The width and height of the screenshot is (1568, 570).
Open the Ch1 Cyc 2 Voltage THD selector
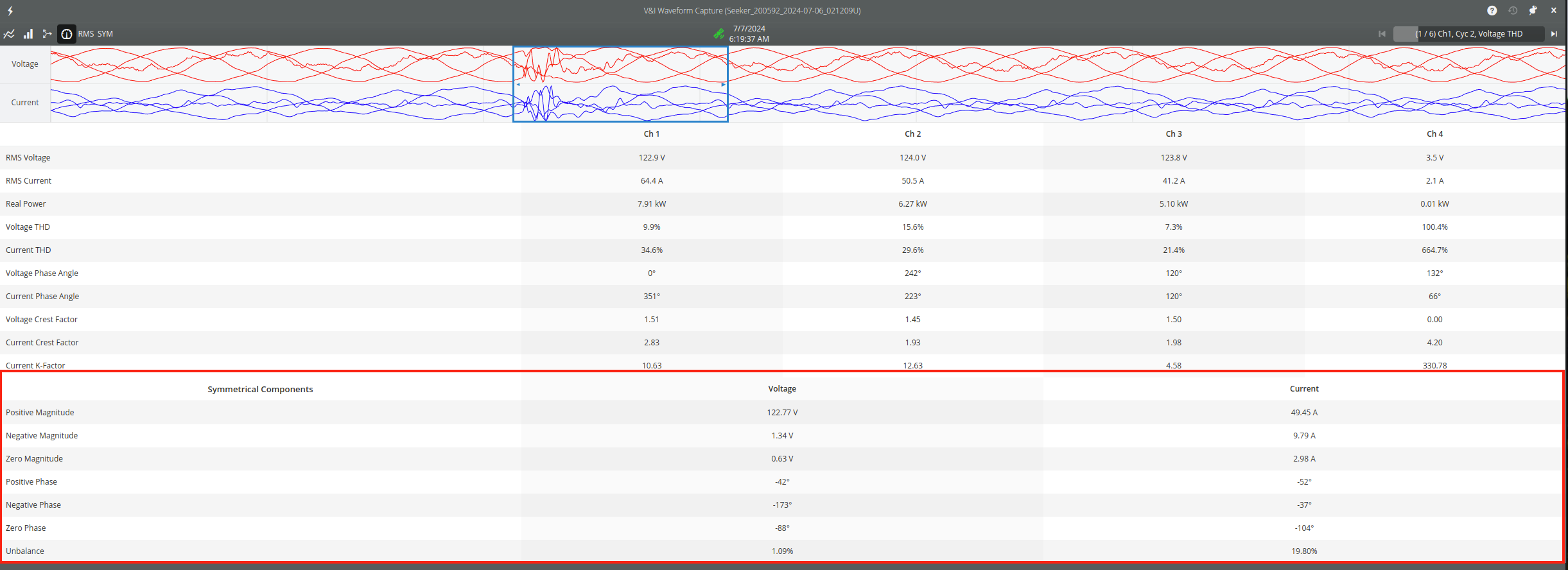tap(1468, 34)
